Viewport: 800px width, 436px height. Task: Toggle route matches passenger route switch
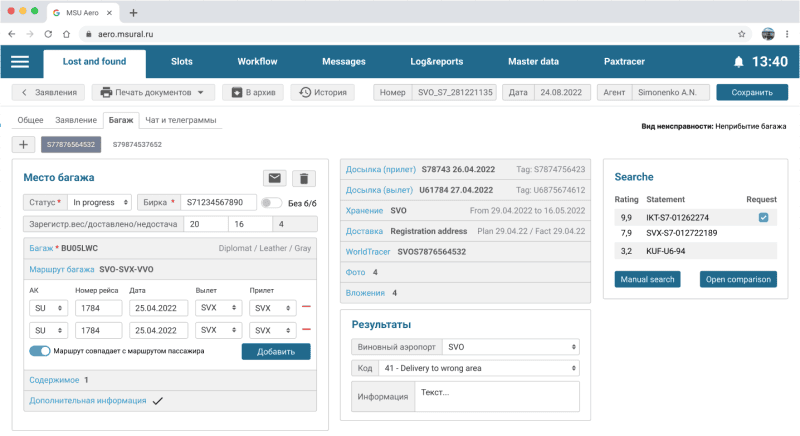click(x=39, y=351)
